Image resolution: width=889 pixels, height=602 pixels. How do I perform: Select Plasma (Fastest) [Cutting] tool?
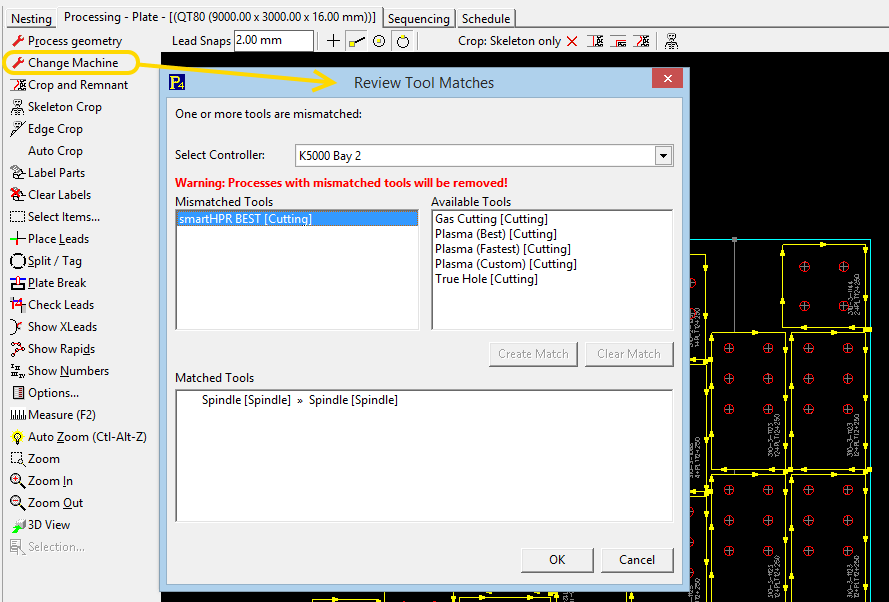coord(502,249)
